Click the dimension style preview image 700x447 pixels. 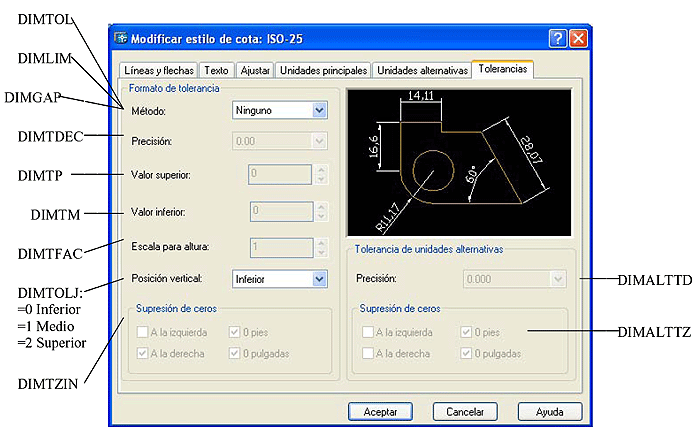(x=459, y=163)
